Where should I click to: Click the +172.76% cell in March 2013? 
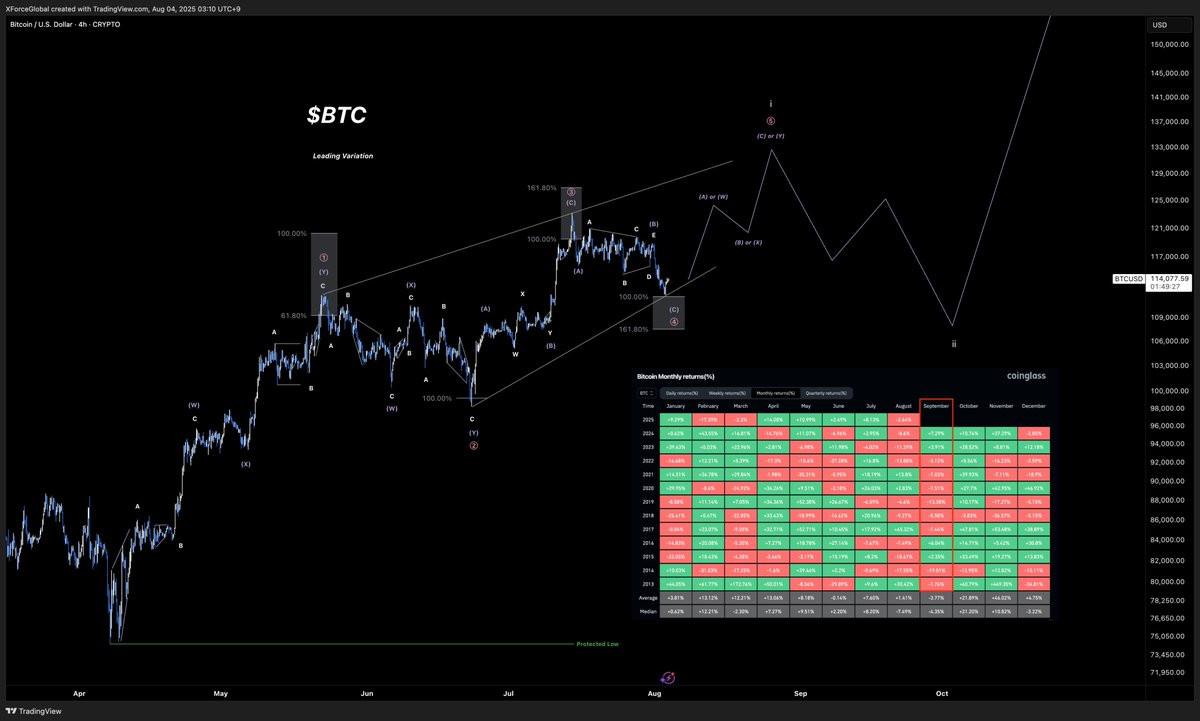click(x=741, y=584)
